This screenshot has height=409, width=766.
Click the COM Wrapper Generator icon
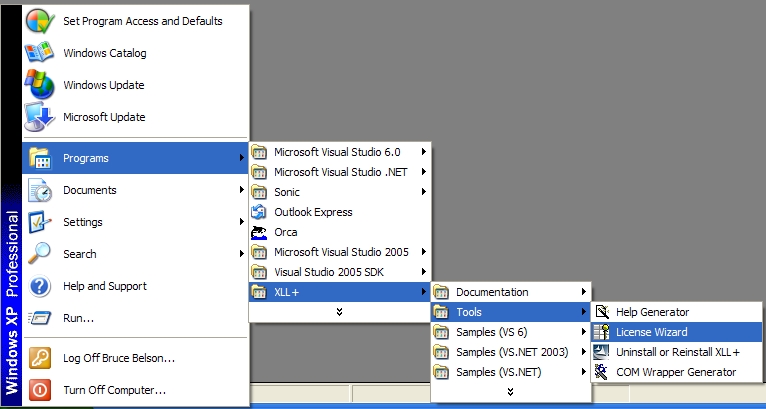[x=602, y=372]
